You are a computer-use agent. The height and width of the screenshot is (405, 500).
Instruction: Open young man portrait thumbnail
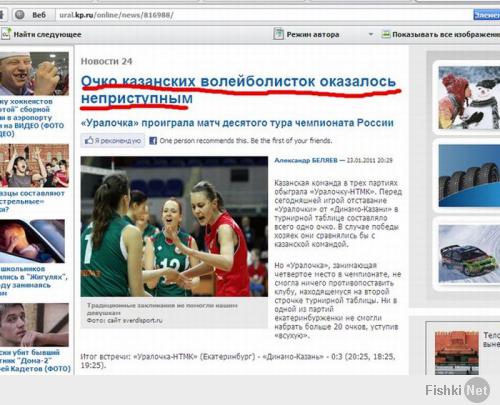[34, 325]
